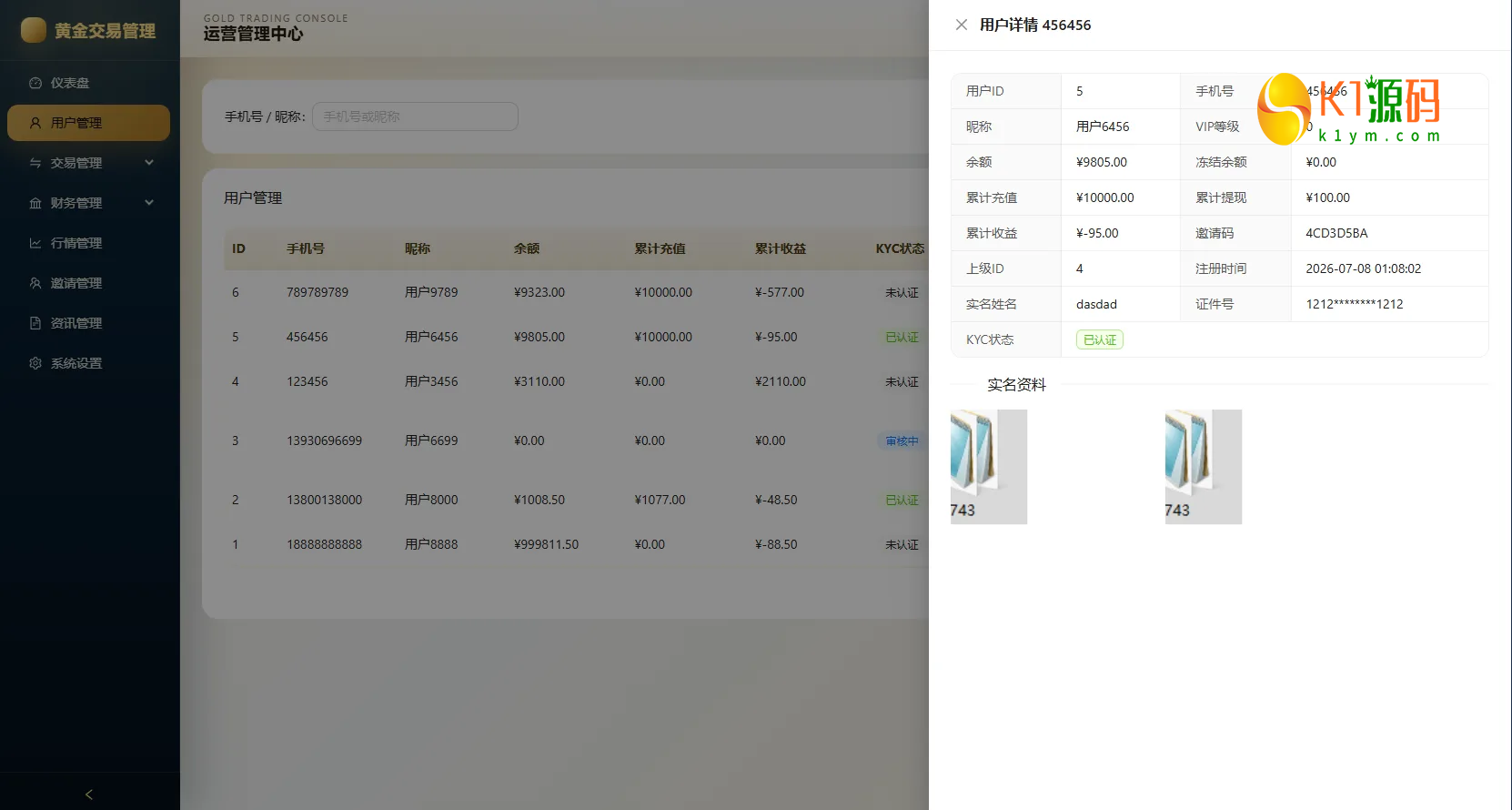Click the 已认证 tag in user details
The image size is (1512, 810).
(1100, 339)
